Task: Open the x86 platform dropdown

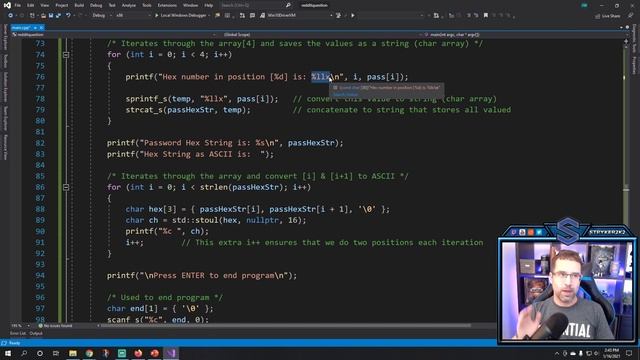Action: tap(132, 16)
